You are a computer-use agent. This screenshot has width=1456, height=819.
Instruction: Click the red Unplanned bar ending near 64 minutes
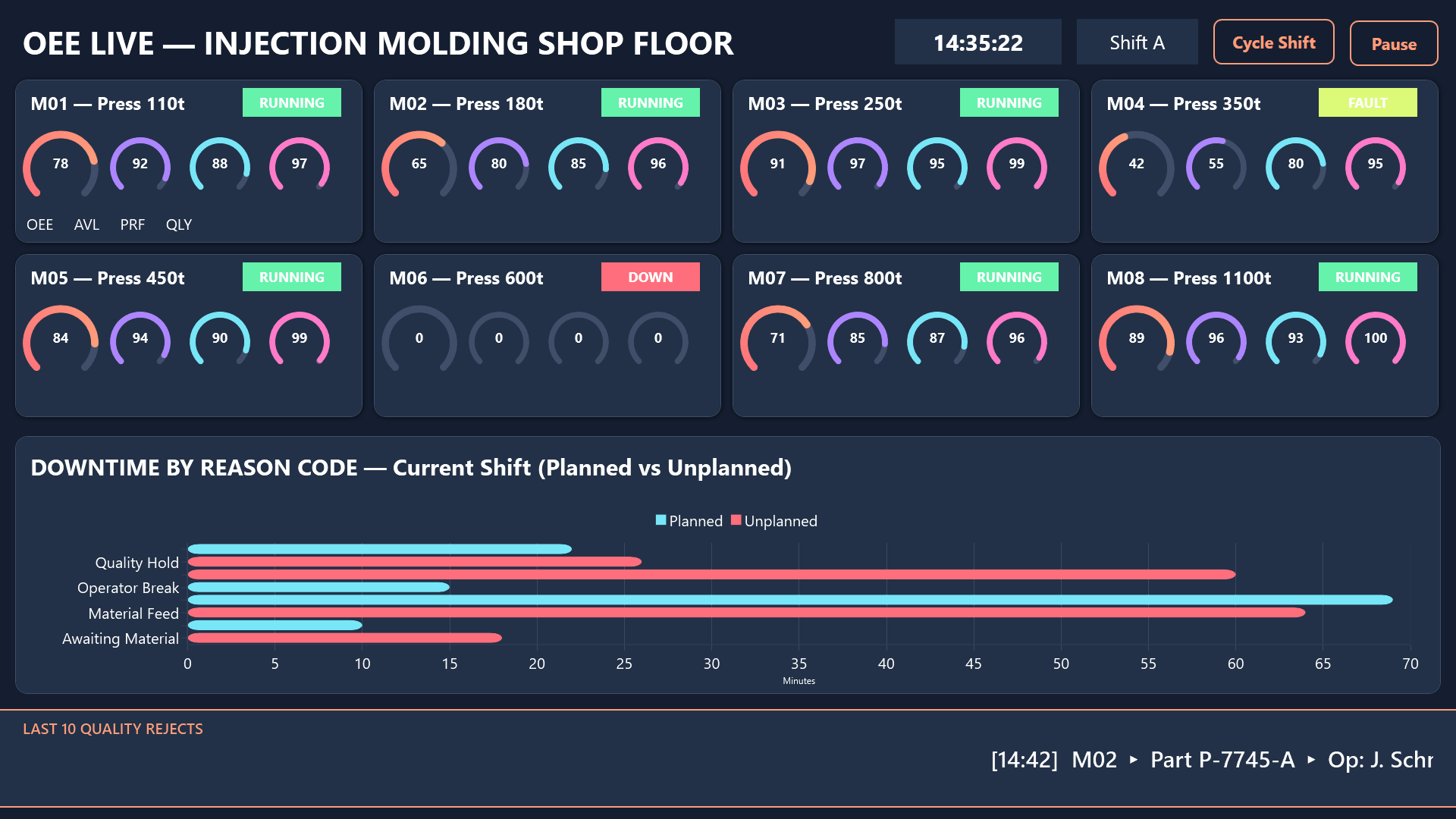[746, 613]
